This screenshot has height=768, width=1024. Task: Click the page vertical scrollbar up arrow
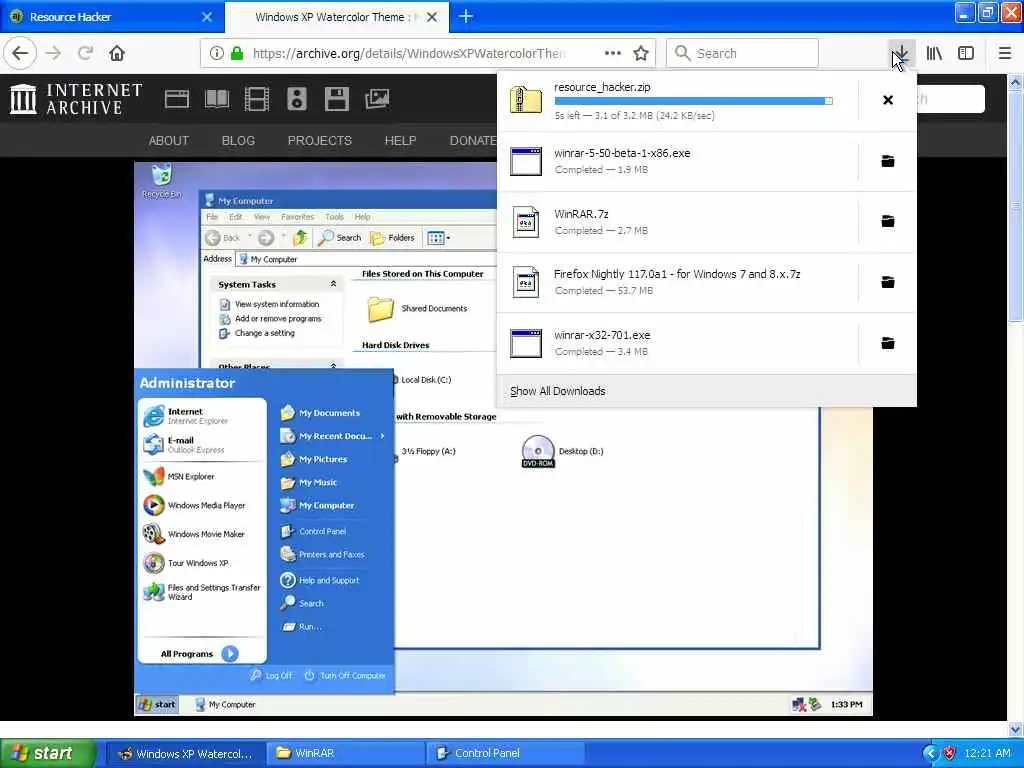1015,82
